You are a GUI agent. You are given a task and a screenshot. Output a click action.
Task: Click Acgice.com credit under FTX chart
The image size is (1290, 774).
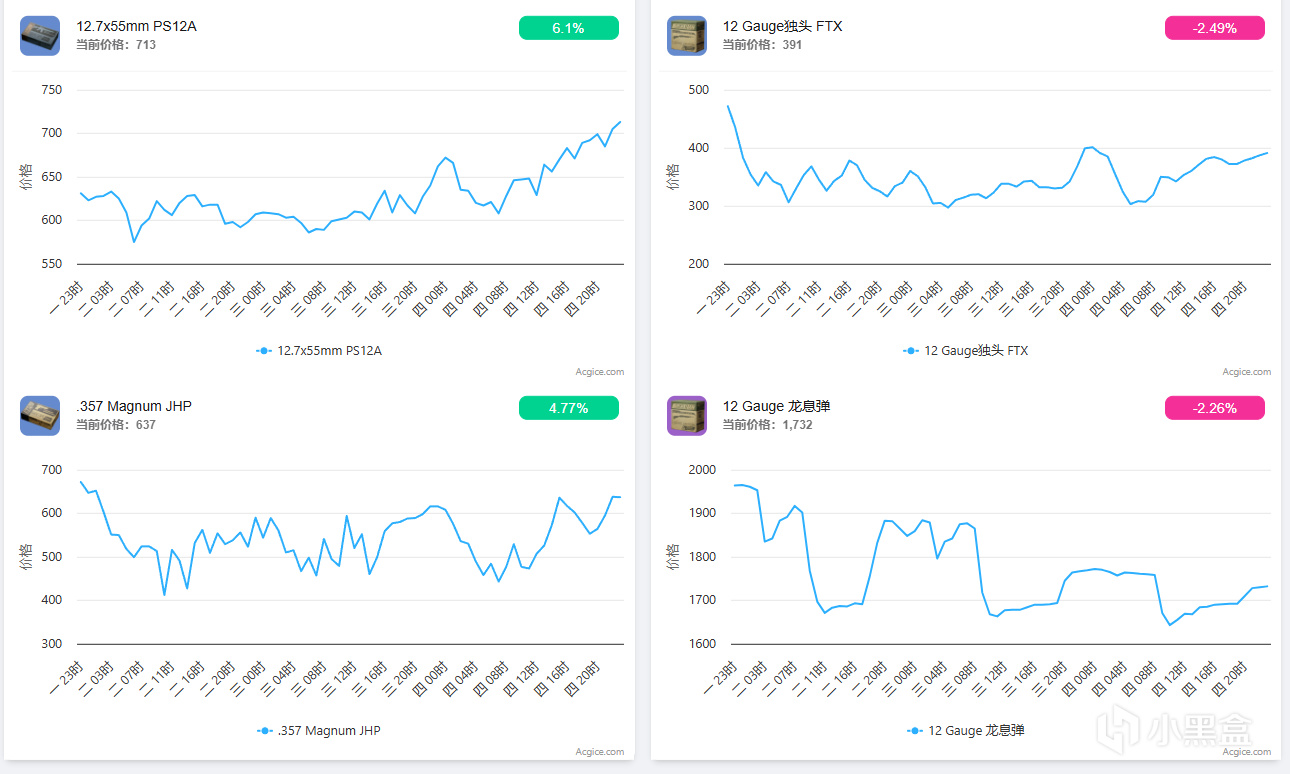point(1246,372)
